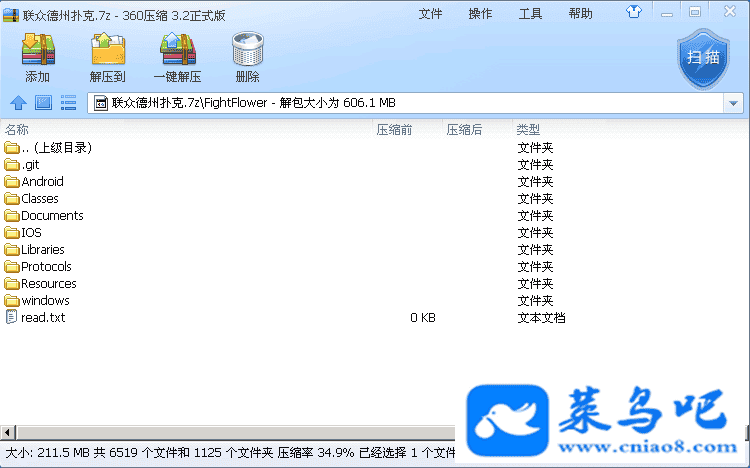The width and height of the screenshot is (750, 468).
Task: Select the 'Android' folder name
Action: [x=43, y=182]
